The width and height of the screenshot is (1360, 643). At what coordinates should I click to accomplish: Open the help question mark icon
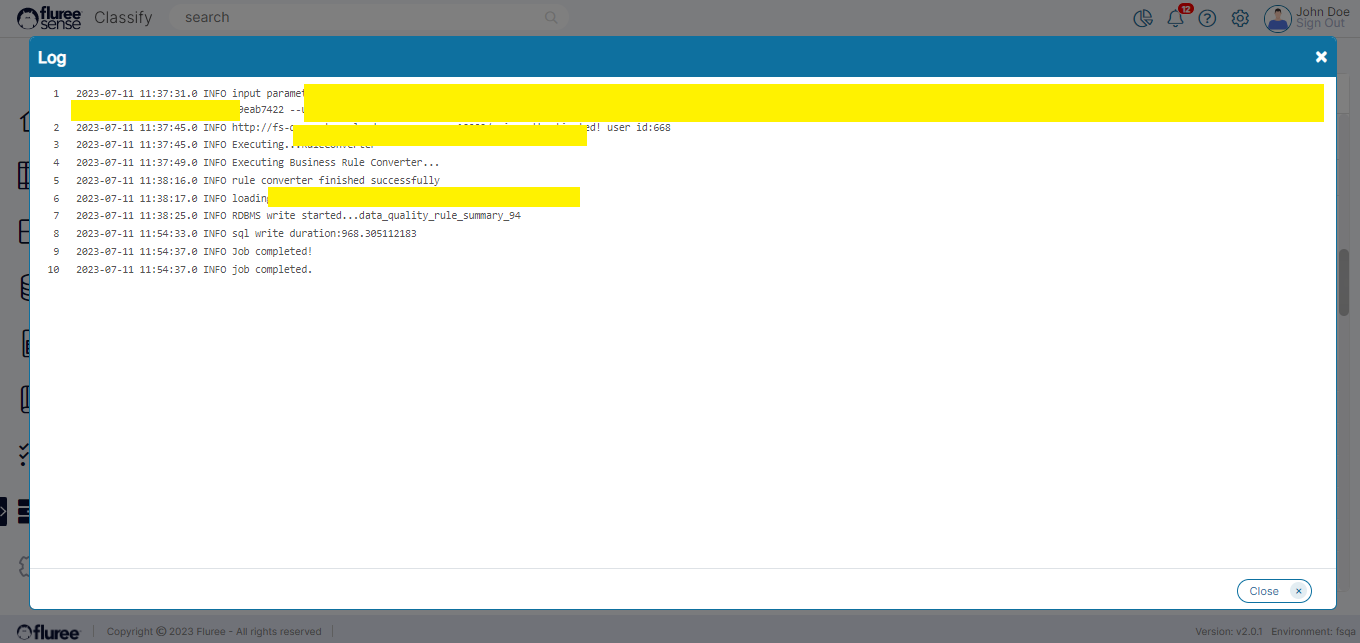tap(1207, 18)
